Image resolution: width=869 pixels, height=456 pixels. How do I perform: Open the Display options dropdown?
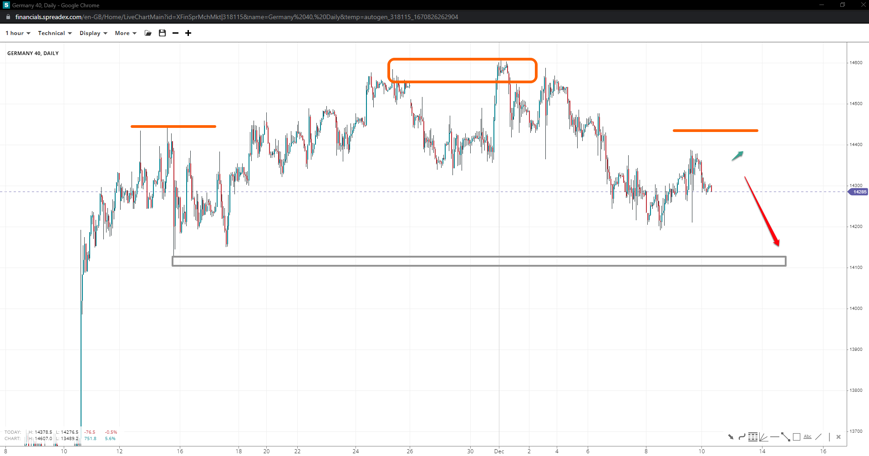click(93, 33)
